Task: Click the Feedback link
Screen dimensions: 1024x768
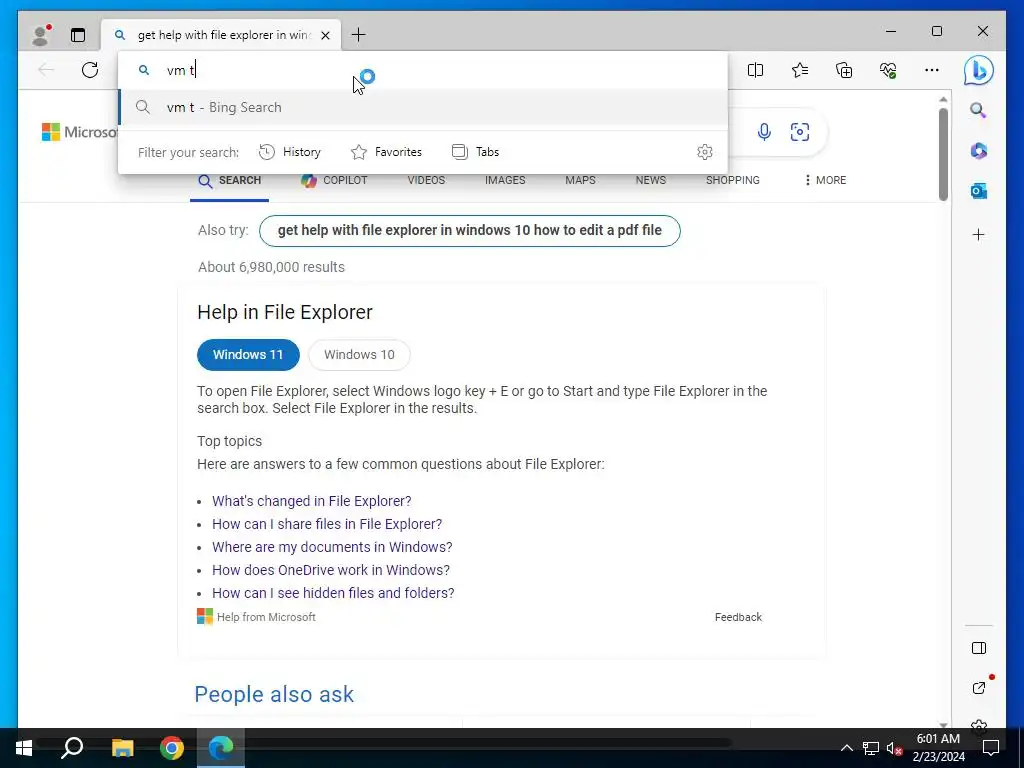Action: pyautogui.click(x=738, y=617)
